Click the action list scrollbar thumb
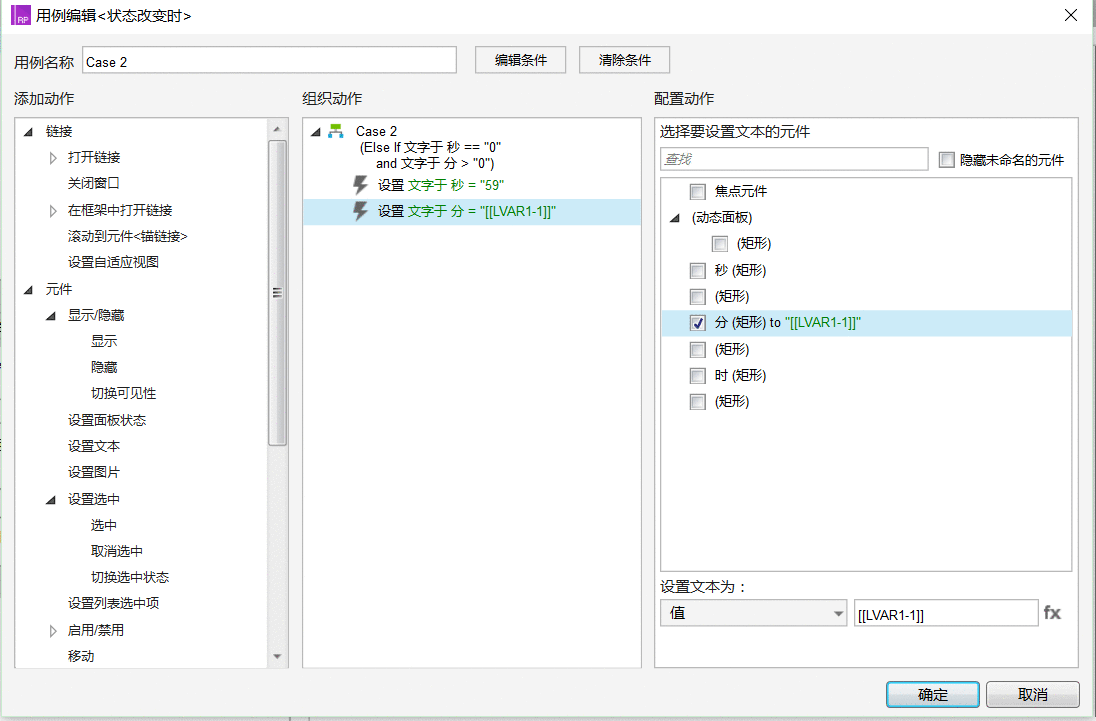This screenshot has height=721, width=1096. (x=277, y=293)
